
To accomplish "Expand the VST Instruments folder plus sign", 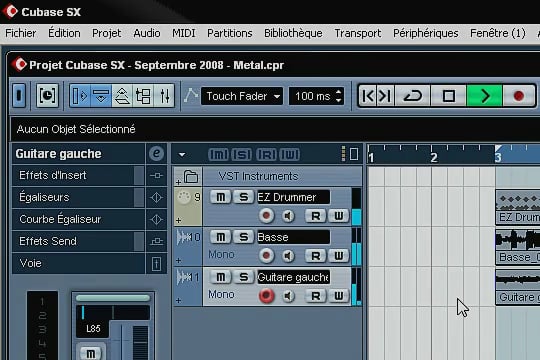I will pos(178,182).
